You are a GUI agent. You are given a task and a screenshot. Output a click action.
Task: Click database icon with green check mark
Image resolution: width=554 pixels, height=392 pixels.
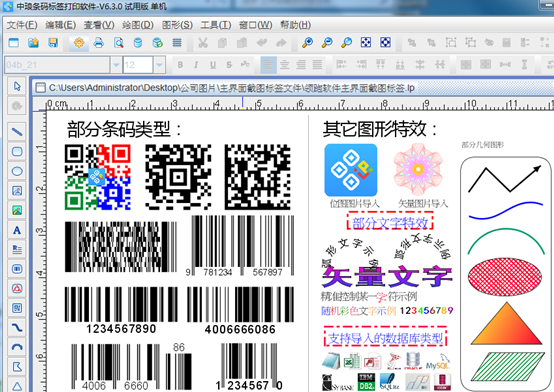pyautogui.click(x=157, y=43)
